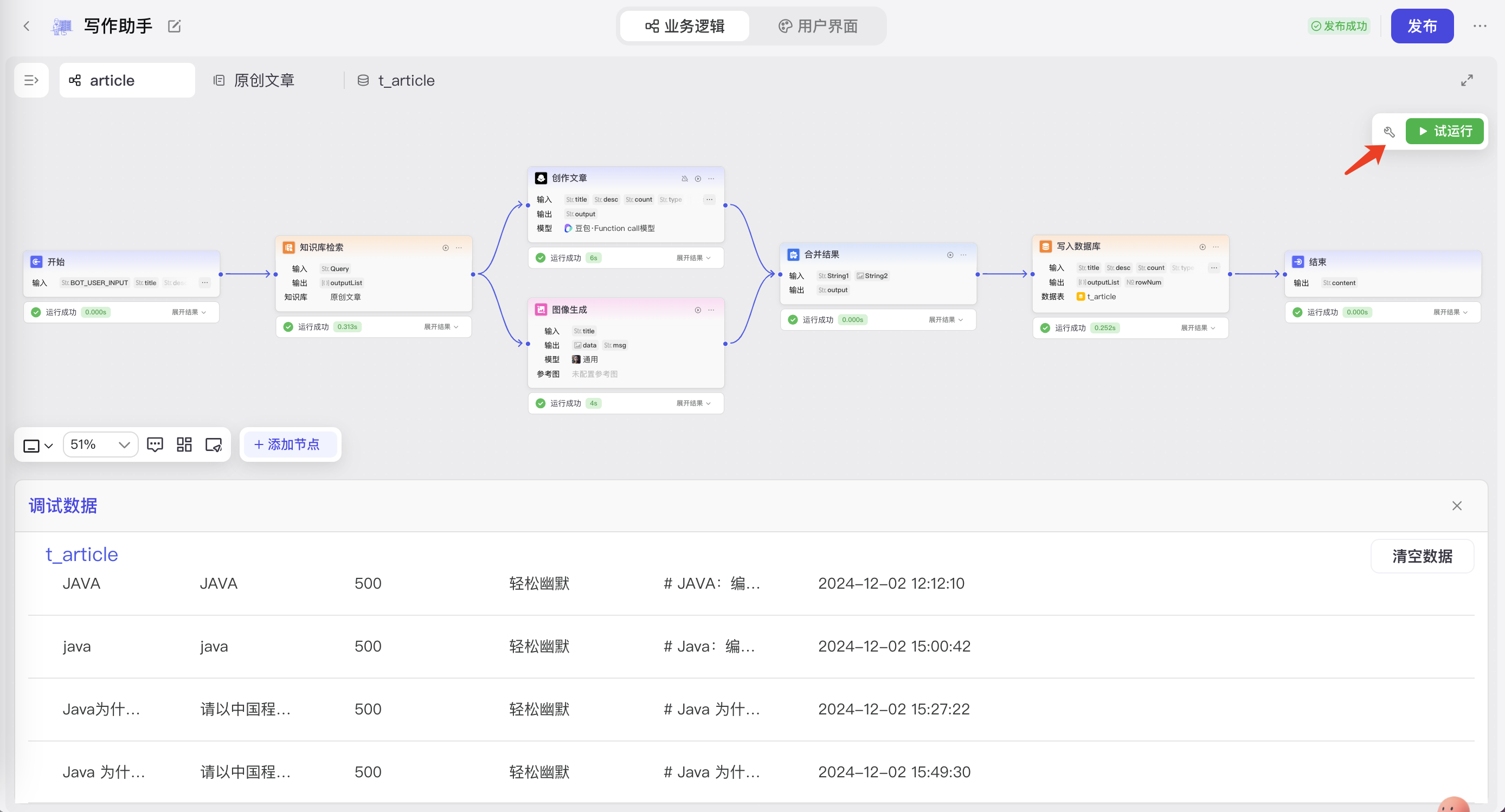Click the fullscreen expand arrows icon
Screen dimensions: 1505x812
coord(1467,80)
